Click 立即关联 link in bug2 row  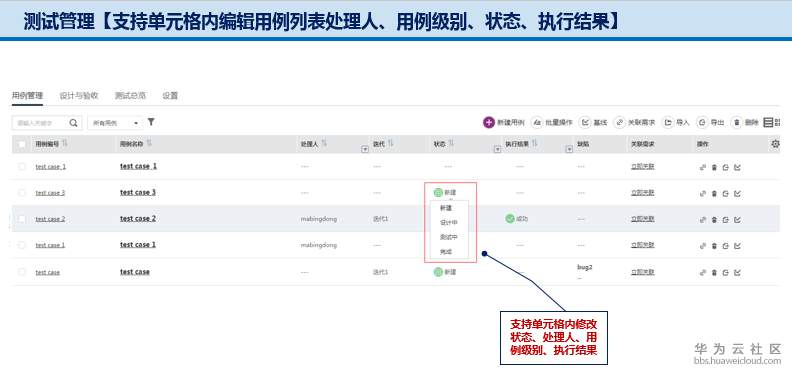642,272
